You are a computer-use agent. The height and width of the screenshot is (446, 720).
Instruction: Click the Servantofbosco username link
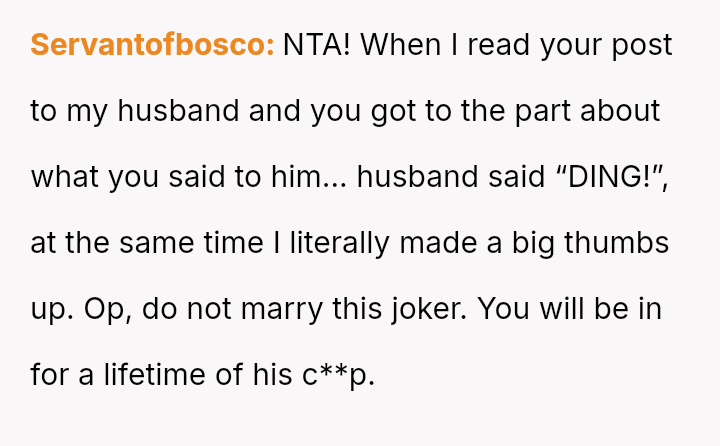[152, 45]
